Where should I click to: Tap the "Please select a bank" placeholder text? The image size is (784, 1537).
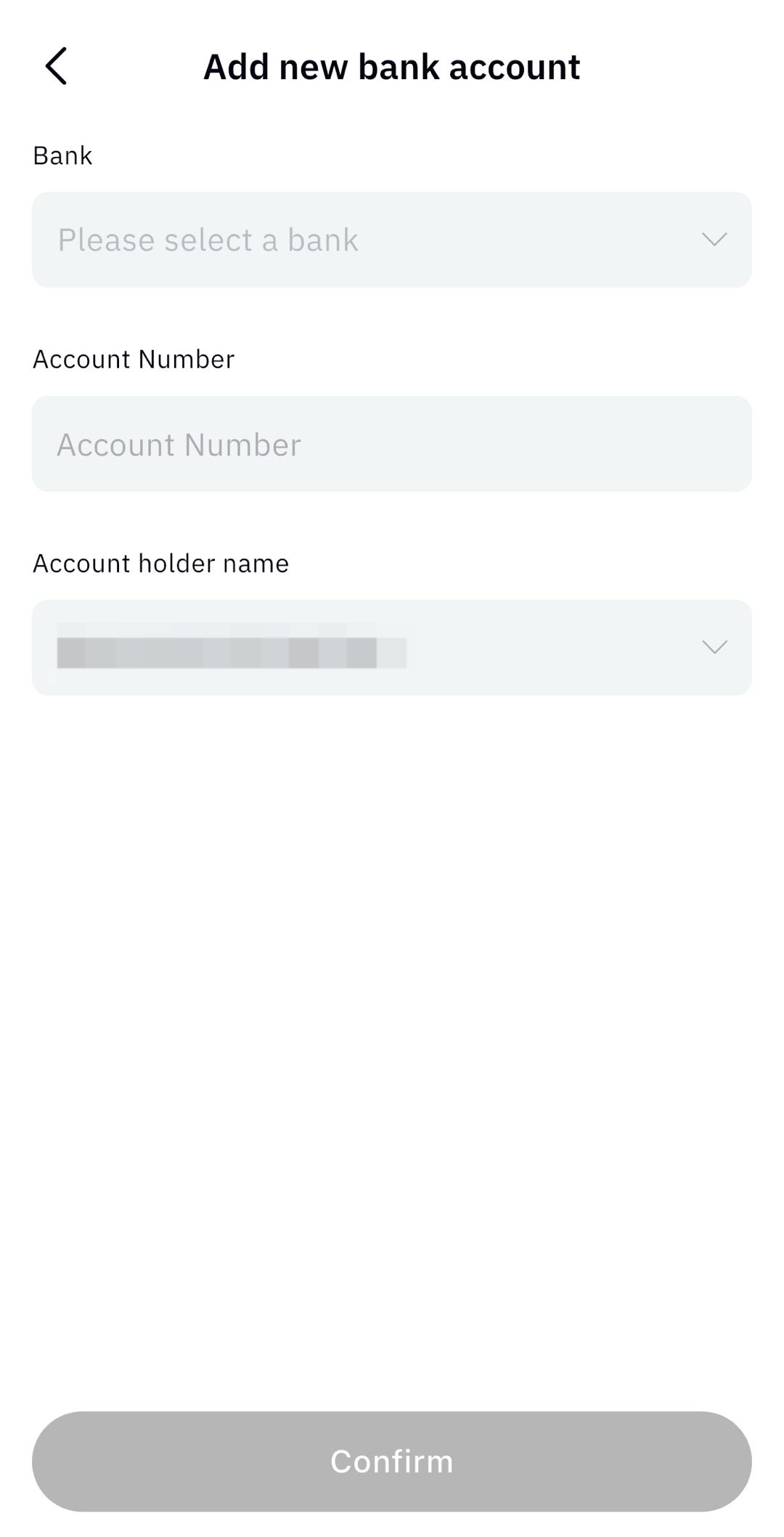[208, 240]
